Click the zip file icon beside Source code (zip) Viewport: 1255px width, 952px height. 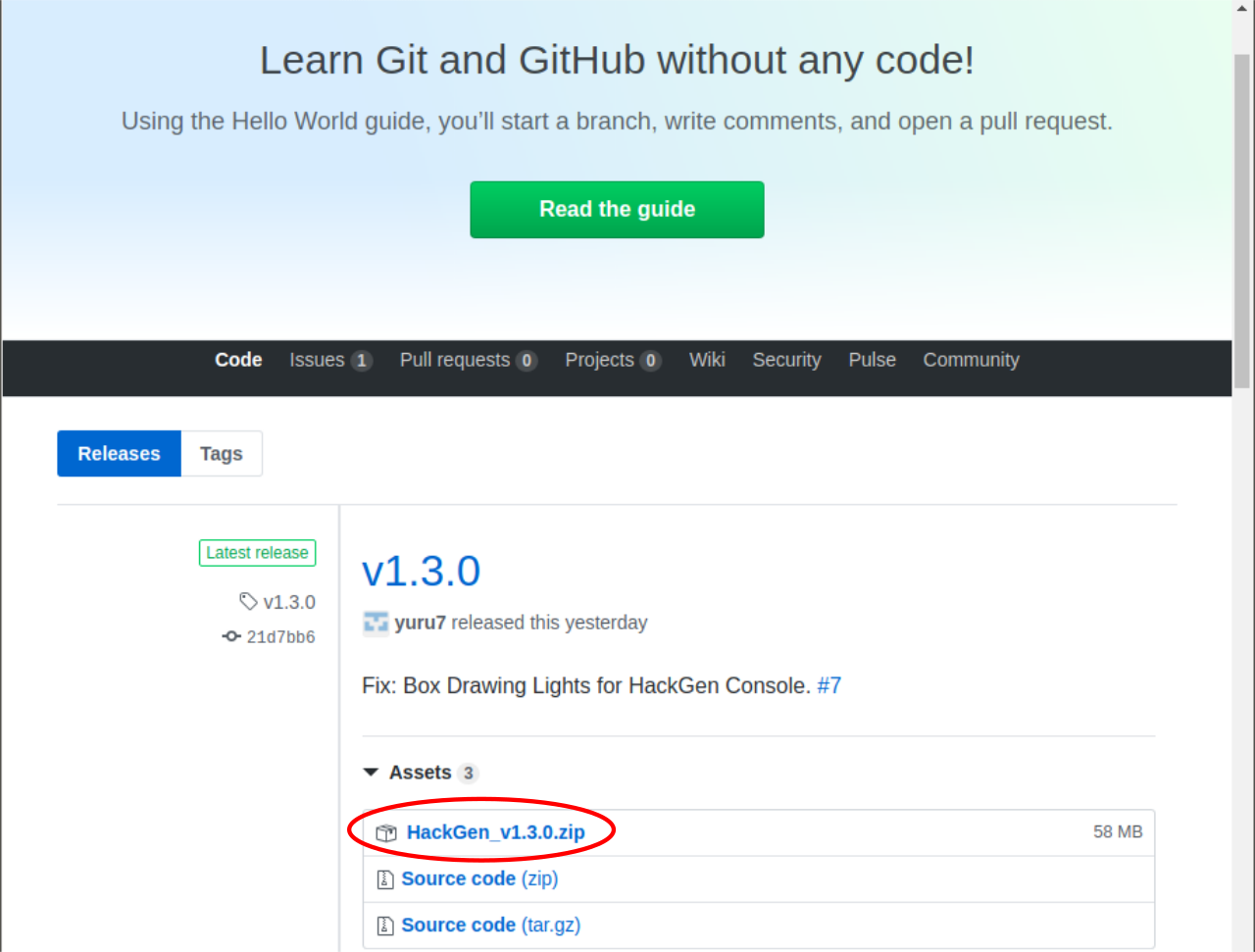click(x=385, y=879)
